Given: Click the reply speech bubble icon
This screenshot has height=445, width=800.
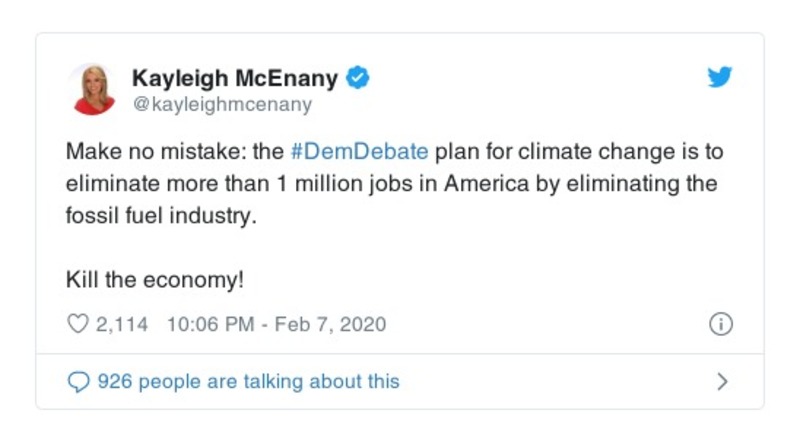Looking at the screenshot, I should coord(77,381).
